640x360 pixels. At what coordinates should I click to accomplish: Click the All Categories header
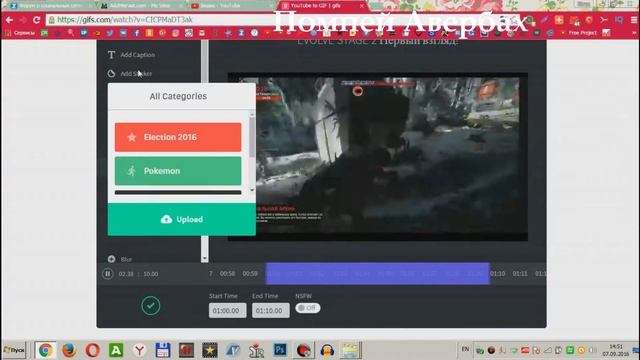coord(178,96)
